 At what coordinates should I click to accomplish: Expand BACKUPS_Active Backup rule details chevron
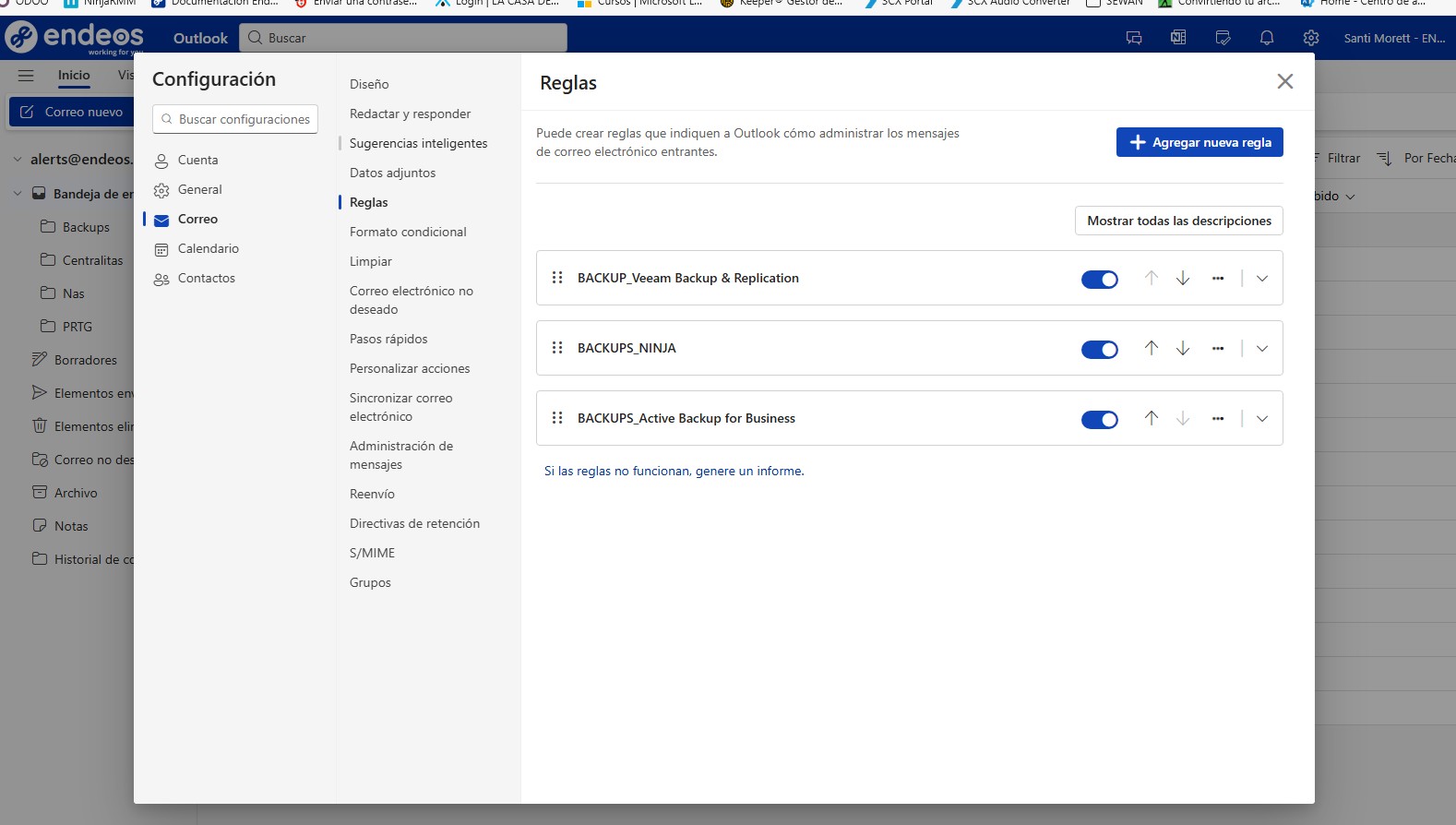(x=1261, y=418)
